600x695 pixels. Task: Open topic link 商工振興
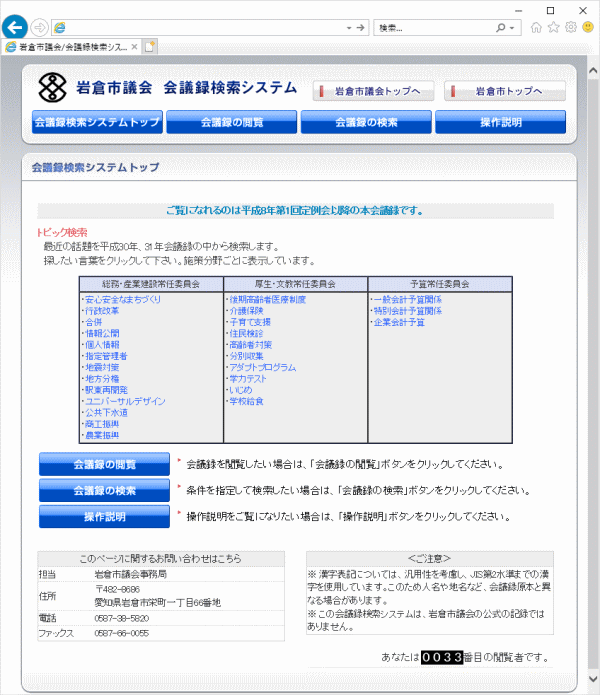pyautogui.click(x=102, y=424)
